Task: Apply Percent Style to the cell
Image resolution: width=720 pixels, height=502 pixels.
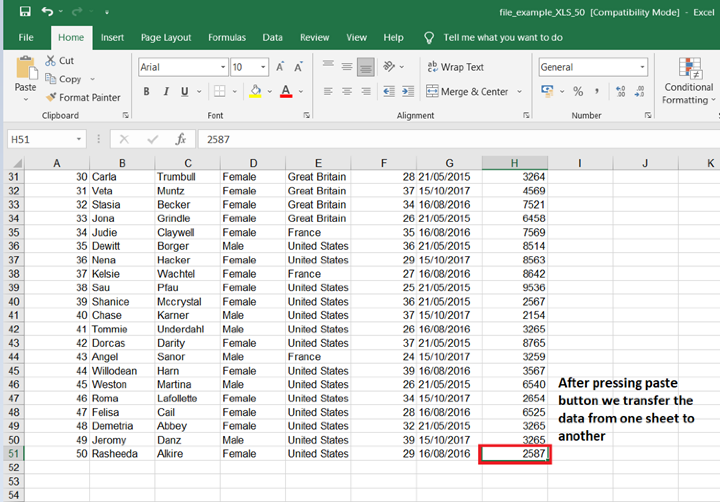Action: (x=576, y=92)
